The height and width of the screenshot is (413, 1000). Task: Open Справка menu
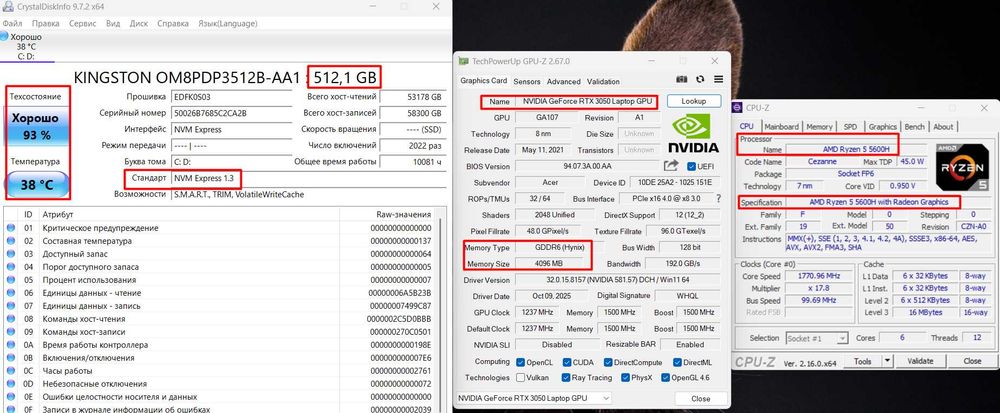[x=173, y=24]
